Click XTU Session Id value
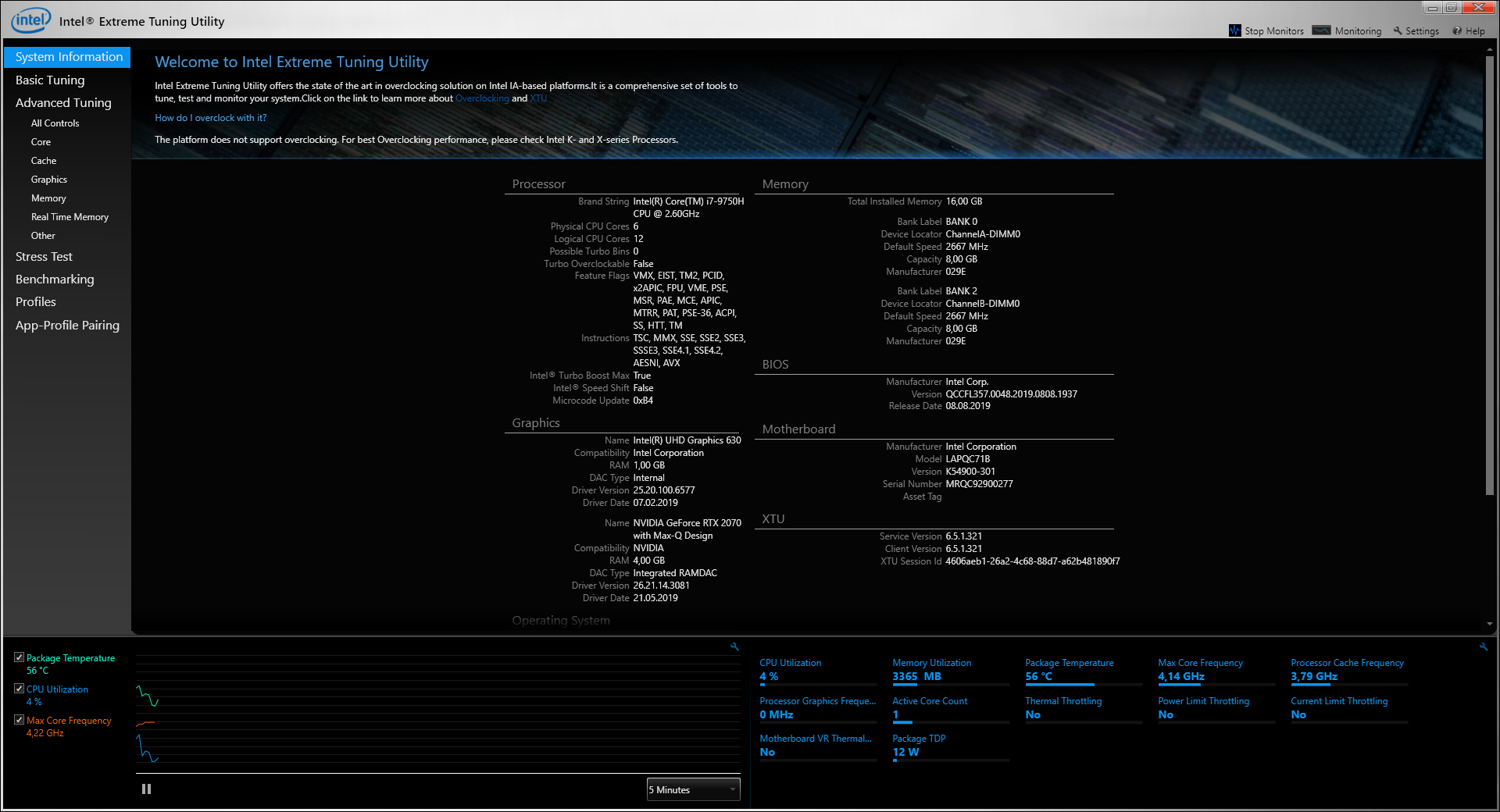The width and height of the screenshot is (1500, 812). 1033,561
